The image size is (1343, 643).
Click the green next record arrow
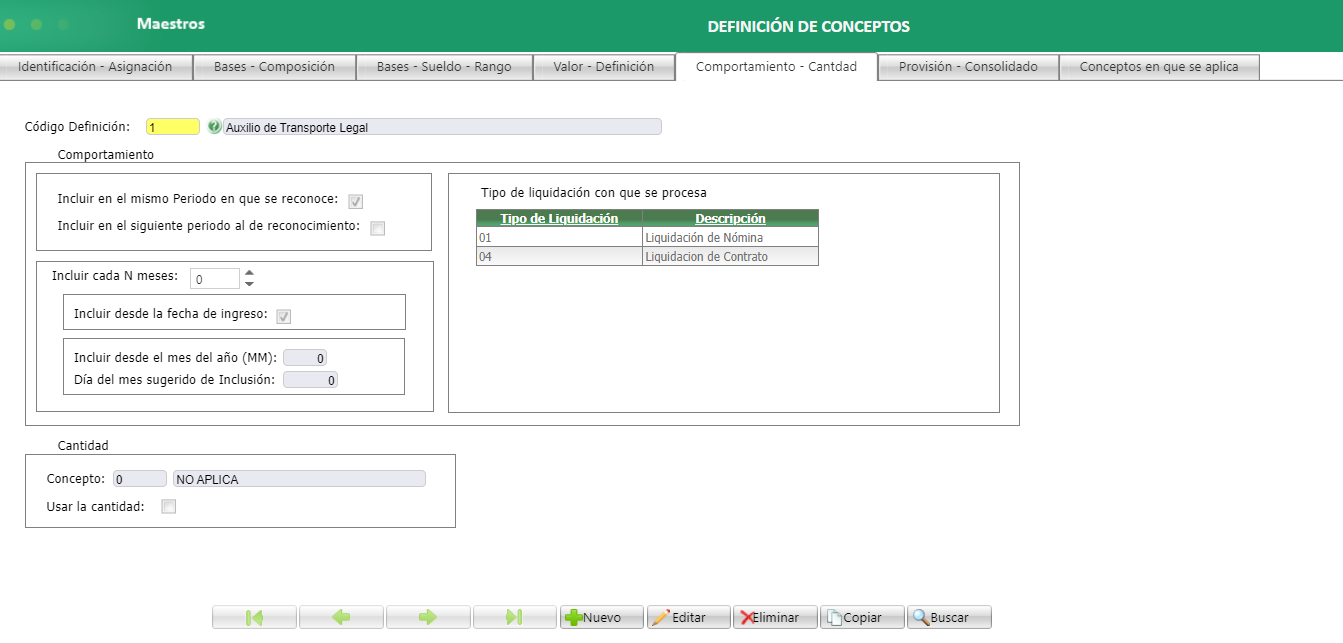click(428, 617)
